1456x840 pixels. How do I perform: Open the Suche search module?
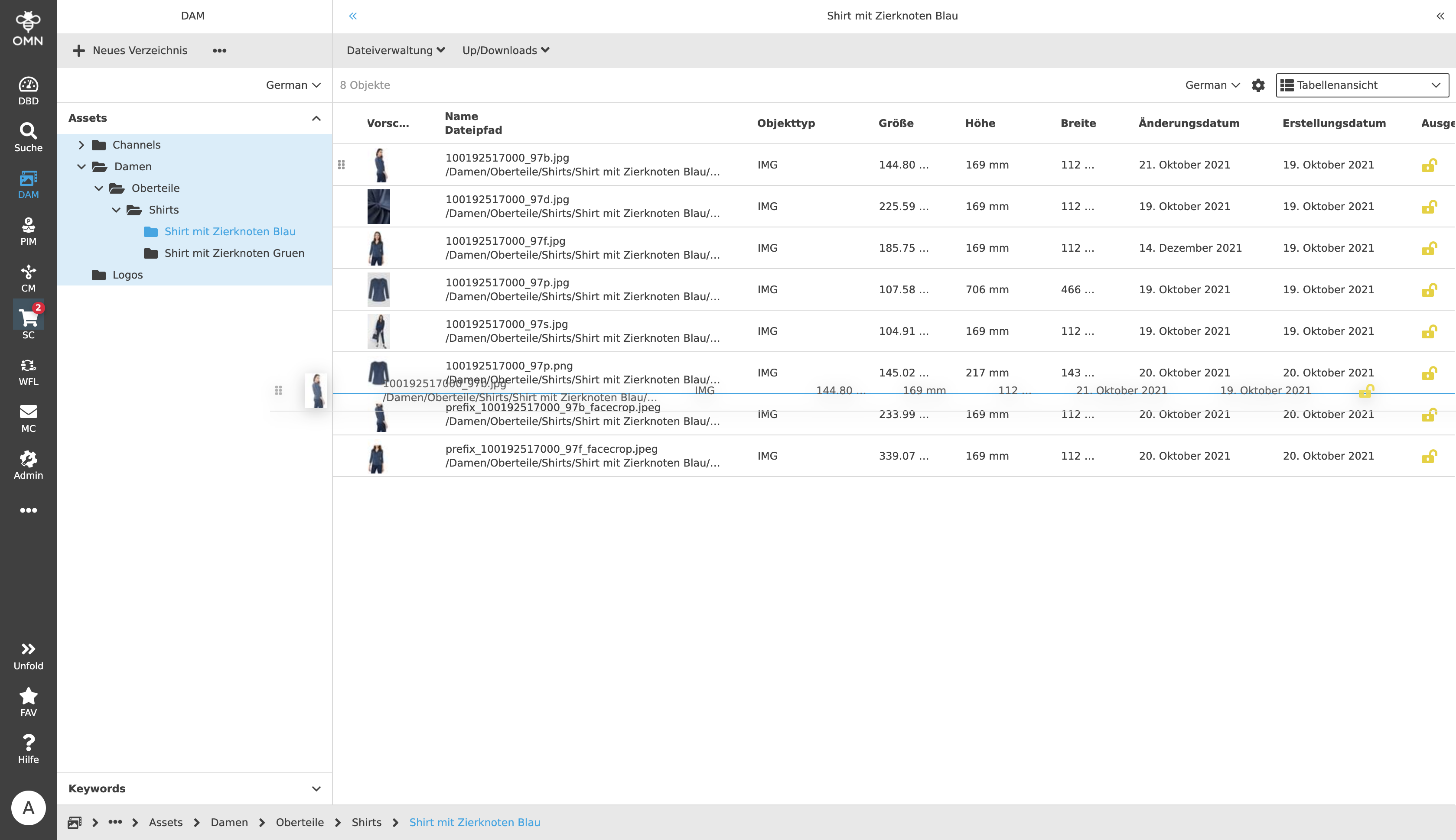pyautogui.click(x=28, y=137)
